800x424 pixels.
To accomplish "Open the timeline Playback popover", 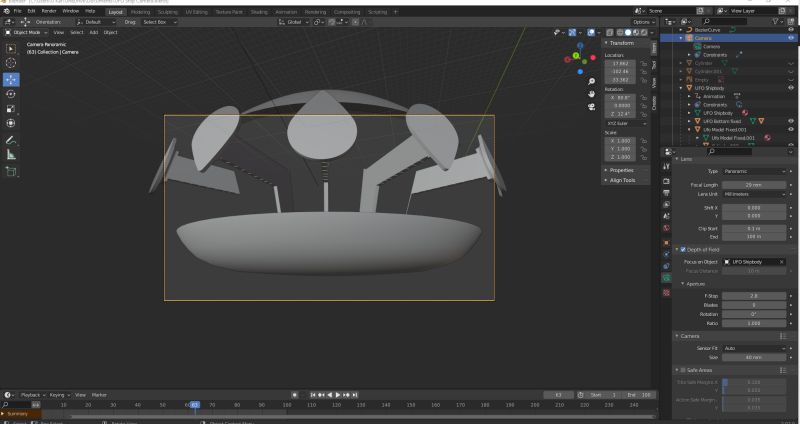I will (x=33, y=395).
